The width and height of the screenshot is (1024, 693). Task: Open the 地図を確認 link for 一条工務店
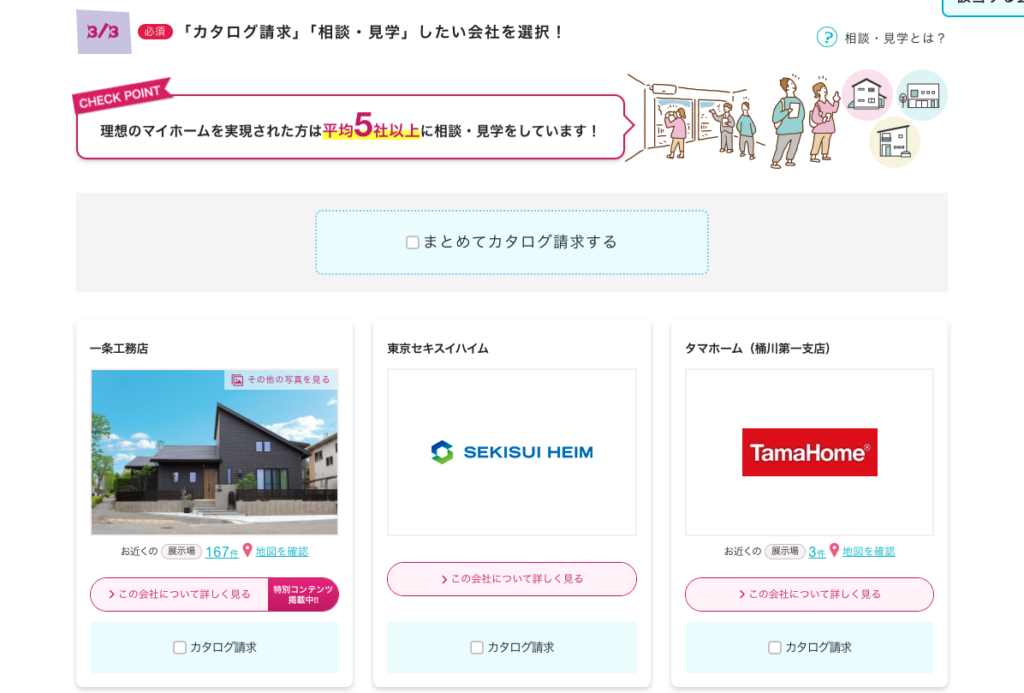281,552
